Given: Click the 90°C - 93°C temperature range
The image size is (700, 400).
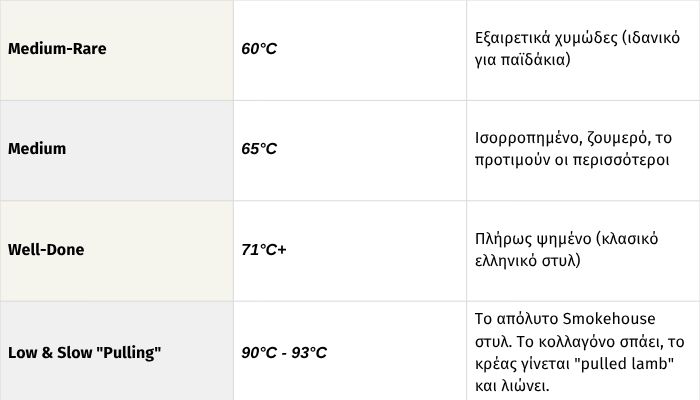Looking at the screenshot, I should (x=284, y=353).
